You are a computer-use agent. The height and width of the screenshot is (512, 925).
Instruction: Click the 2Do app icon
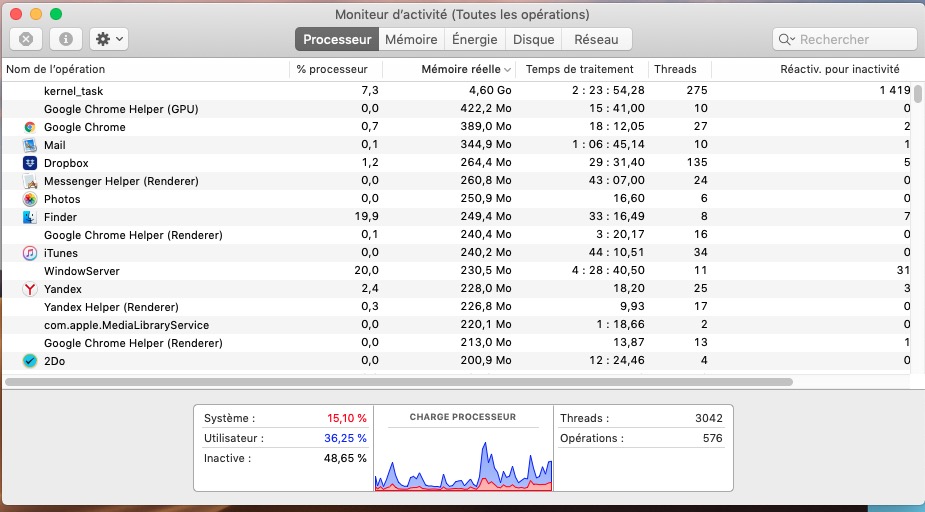coord(29,361)
